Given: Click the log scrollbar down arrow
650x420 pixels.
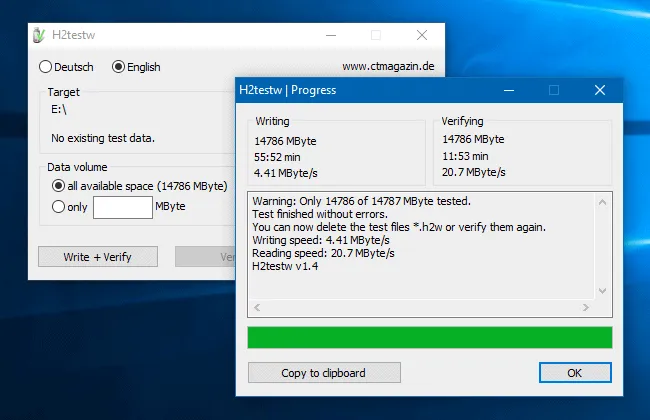Looking at the screenshot, I should pos(602,291).
